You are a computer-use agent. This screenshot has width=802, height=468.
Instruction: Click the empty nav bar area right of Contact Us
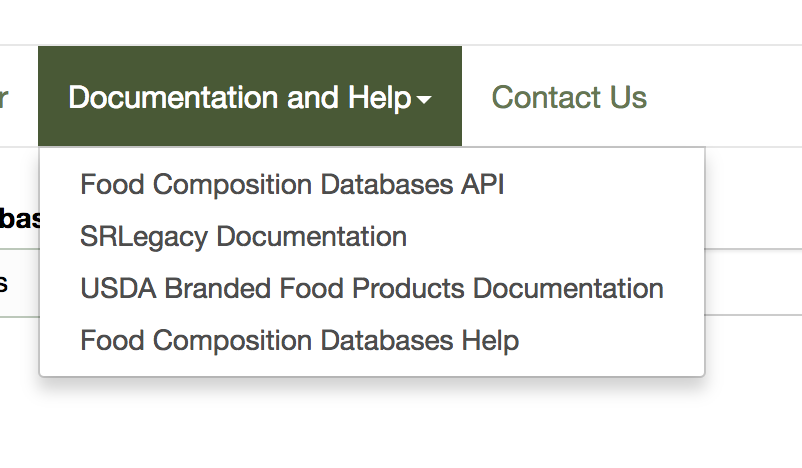pyautogui.click(x=730, y=97)
